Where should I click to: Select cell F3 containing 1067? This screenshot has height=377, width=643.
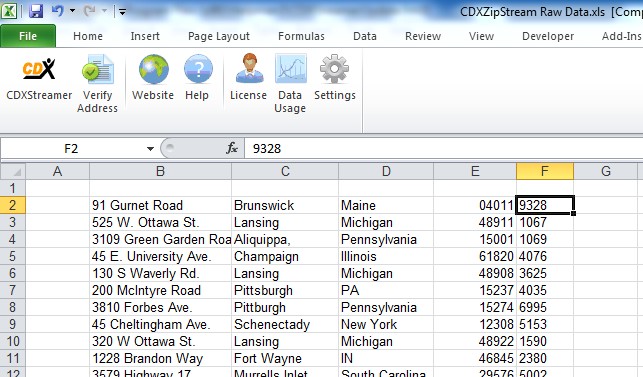[545, 222]
